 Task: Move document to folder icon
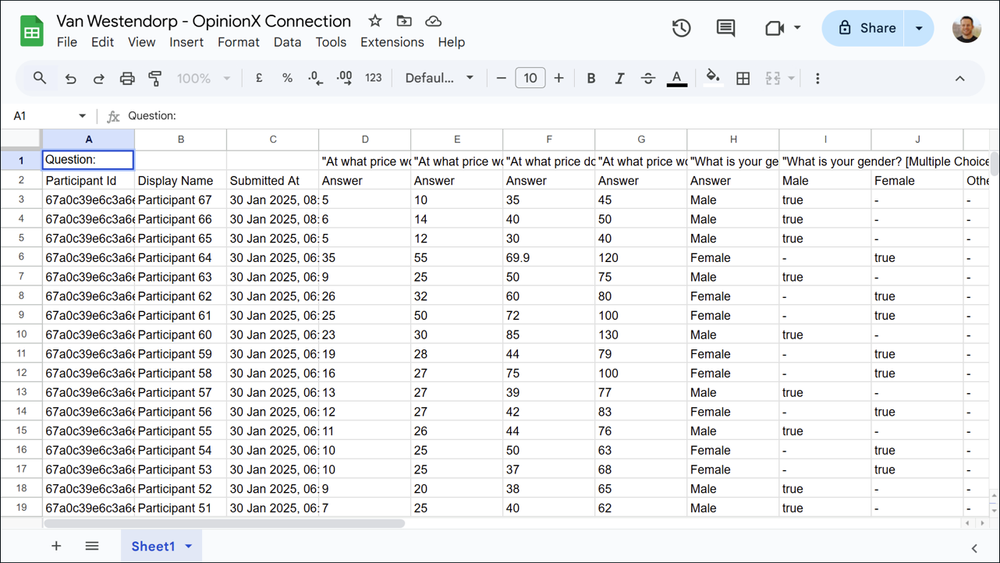pyautogui.click(x=404, y=21)
